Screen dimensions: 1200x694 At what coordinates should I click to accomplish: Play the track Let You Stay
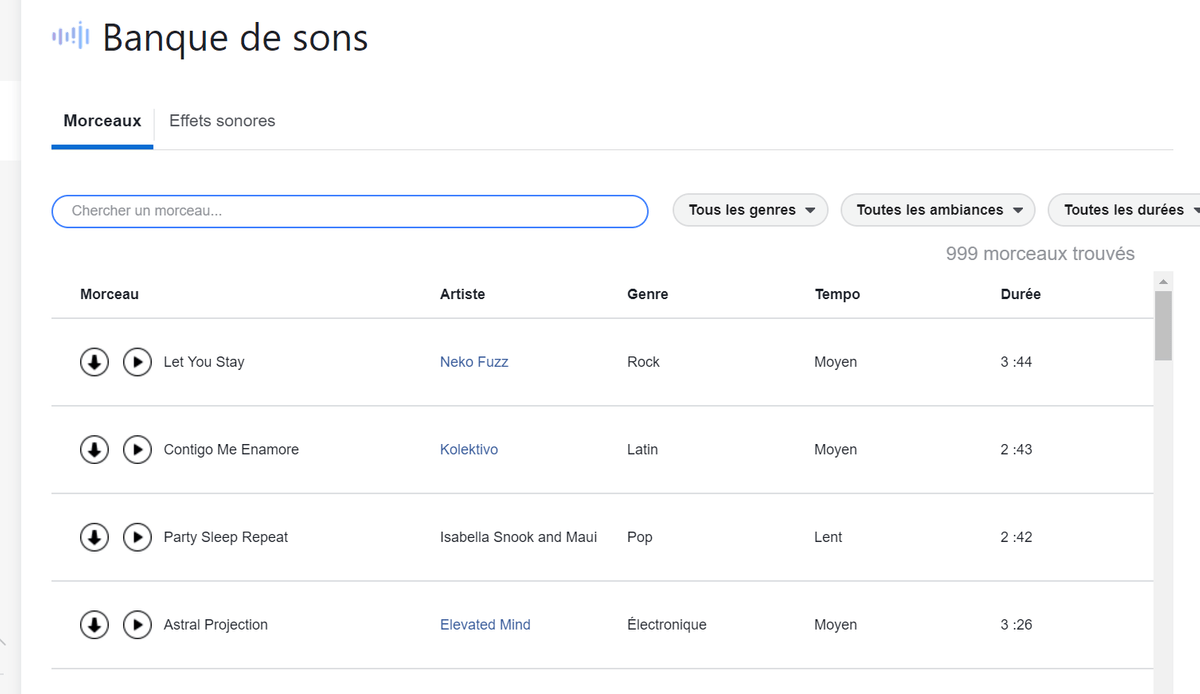pos(137,362)
